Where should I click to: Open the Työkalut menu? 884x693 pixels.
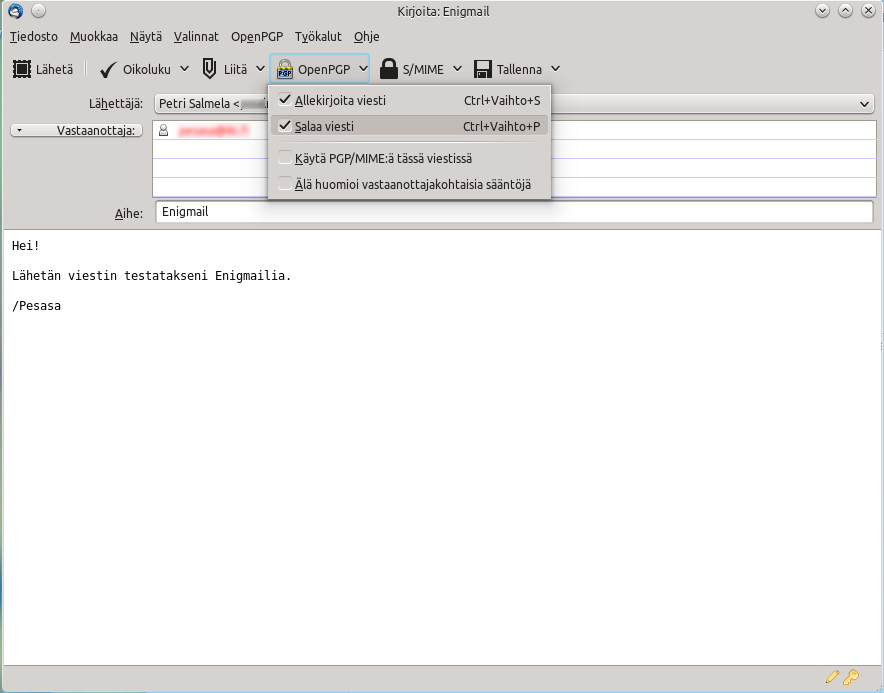tap(319, 37)
